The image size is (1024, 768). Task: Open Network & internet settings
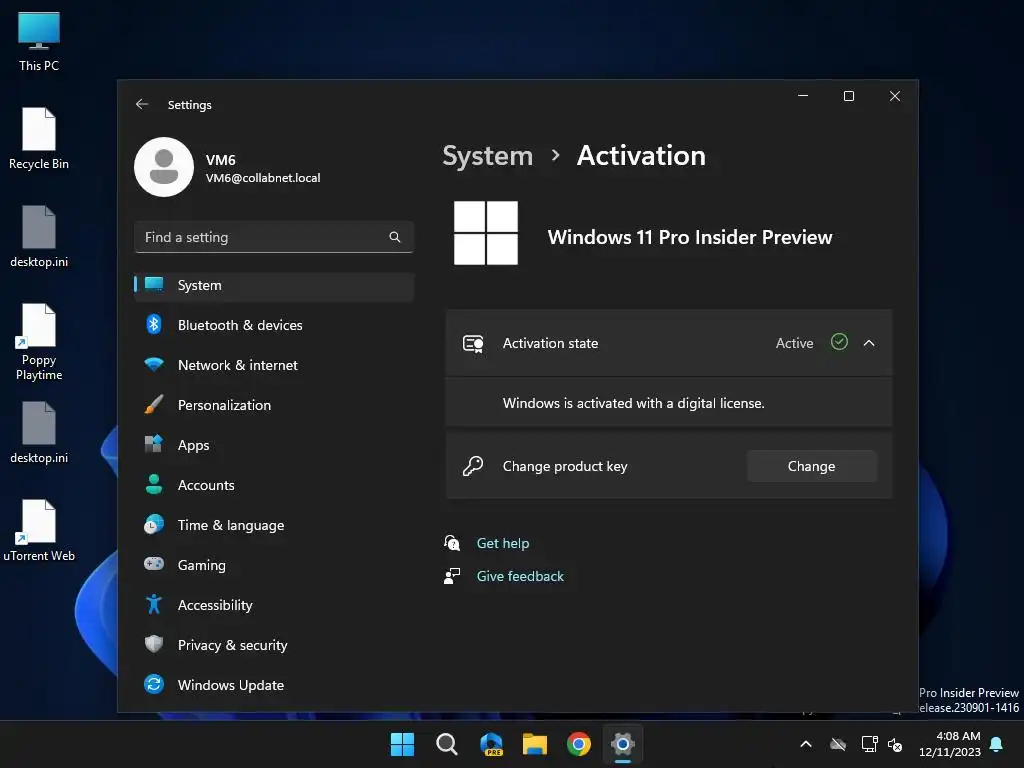(274, 365)
